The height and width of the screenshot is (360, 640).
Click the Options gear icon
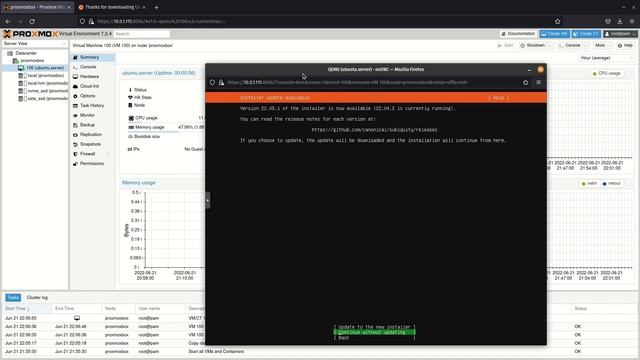click(75, 96)
